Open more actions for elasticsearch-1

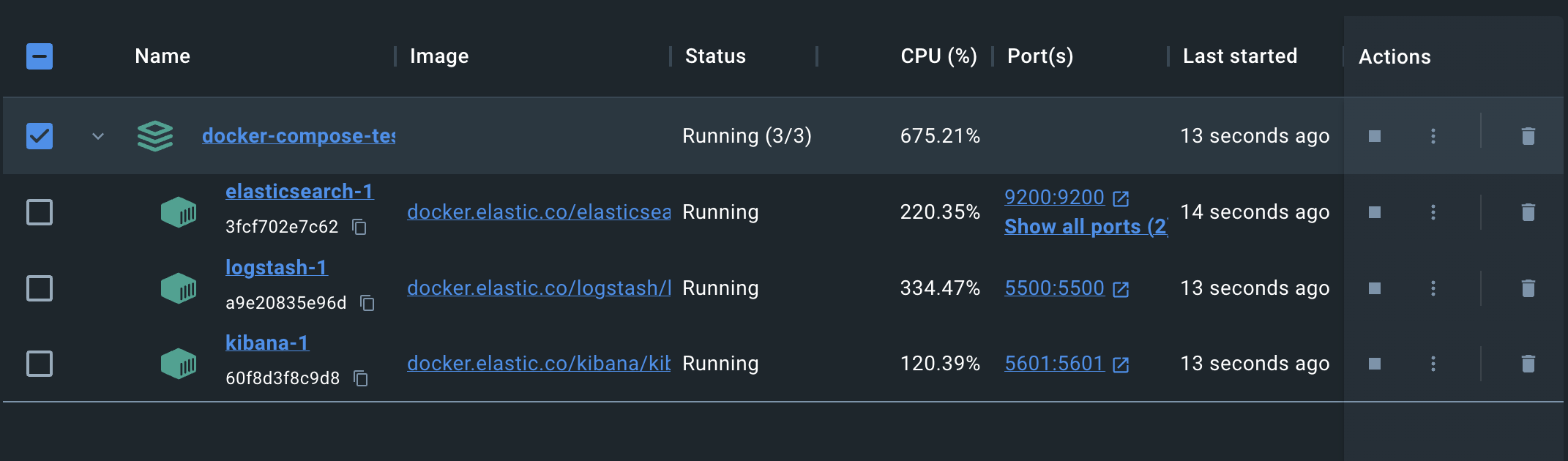pyautogui.click(x=1433, y=212)
